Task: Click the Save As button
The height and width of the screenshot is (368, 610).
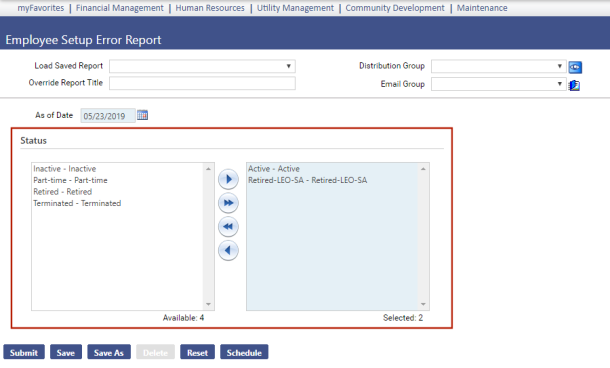Action: pyautogui.click(x=109, y=352)
